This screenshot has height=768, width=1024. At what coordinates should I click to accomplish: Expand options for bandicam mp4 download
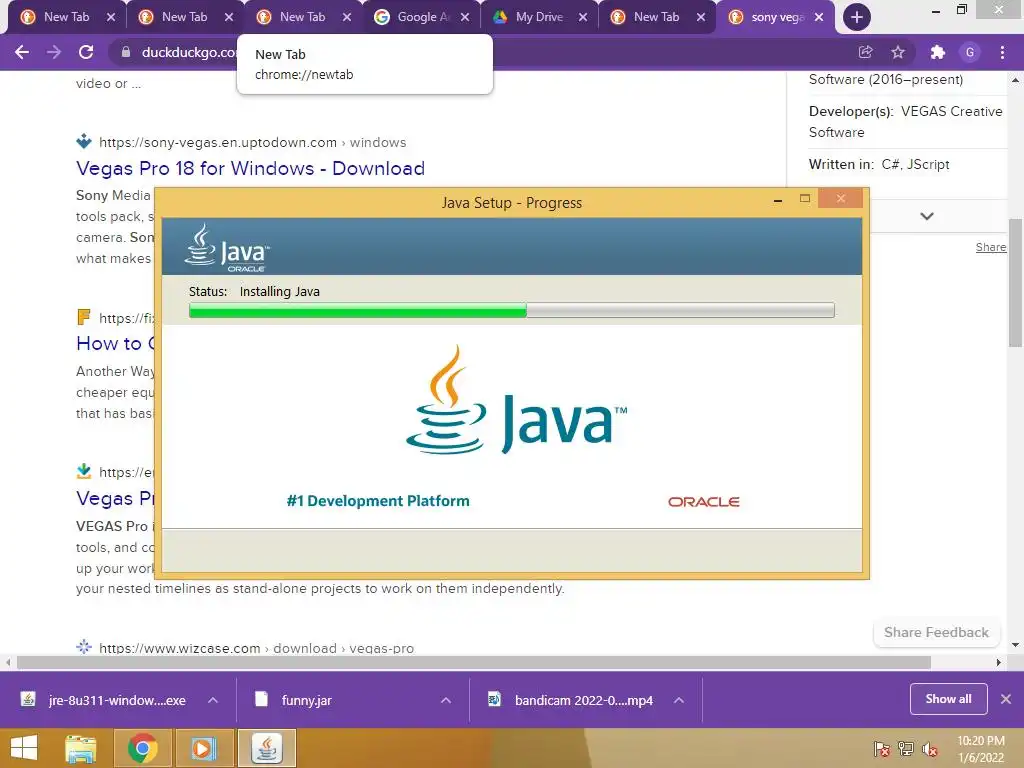(x=679, y=700)
